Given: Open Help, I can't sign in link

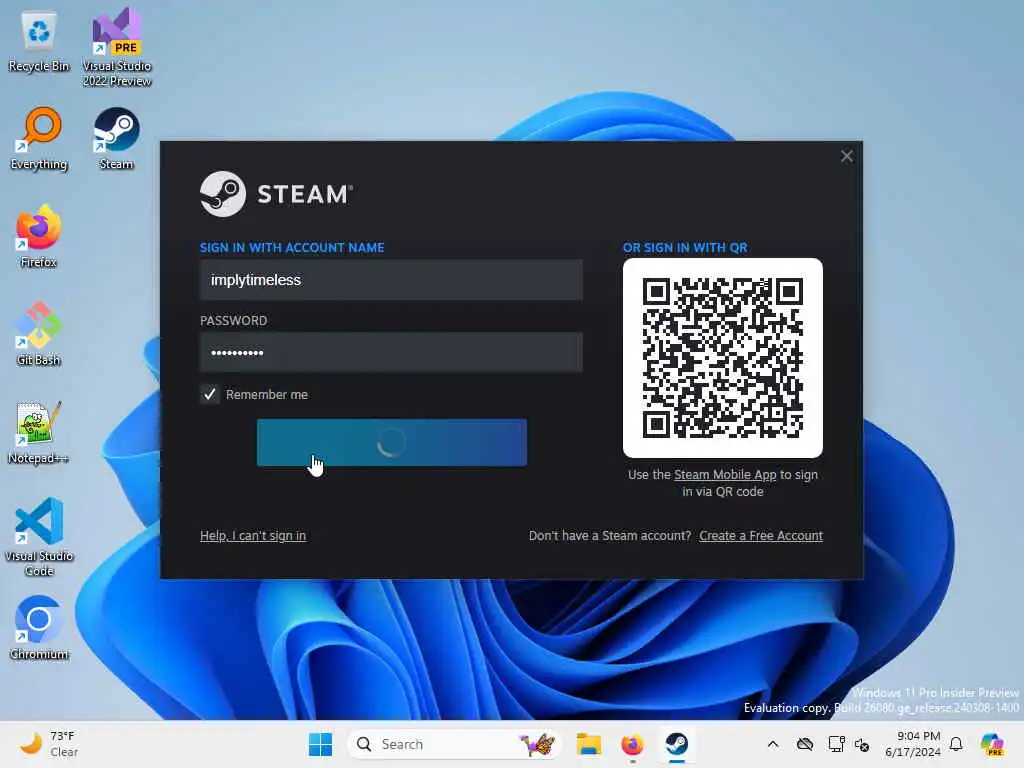Looking at the screenshot, I should [x=253, y=536].
